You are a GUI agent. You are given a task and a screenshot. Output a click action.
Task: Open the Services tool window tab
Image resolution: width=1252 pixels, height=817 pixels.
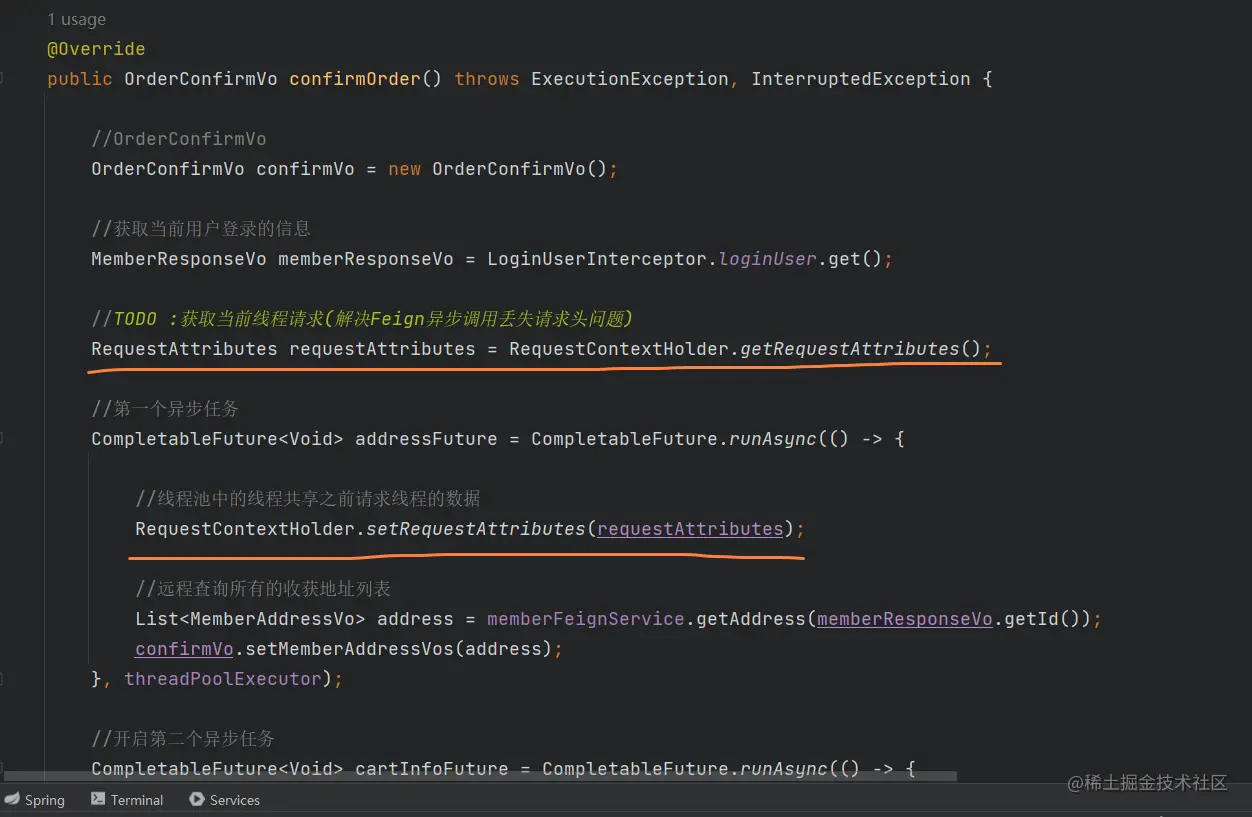[x=225, y=800]
